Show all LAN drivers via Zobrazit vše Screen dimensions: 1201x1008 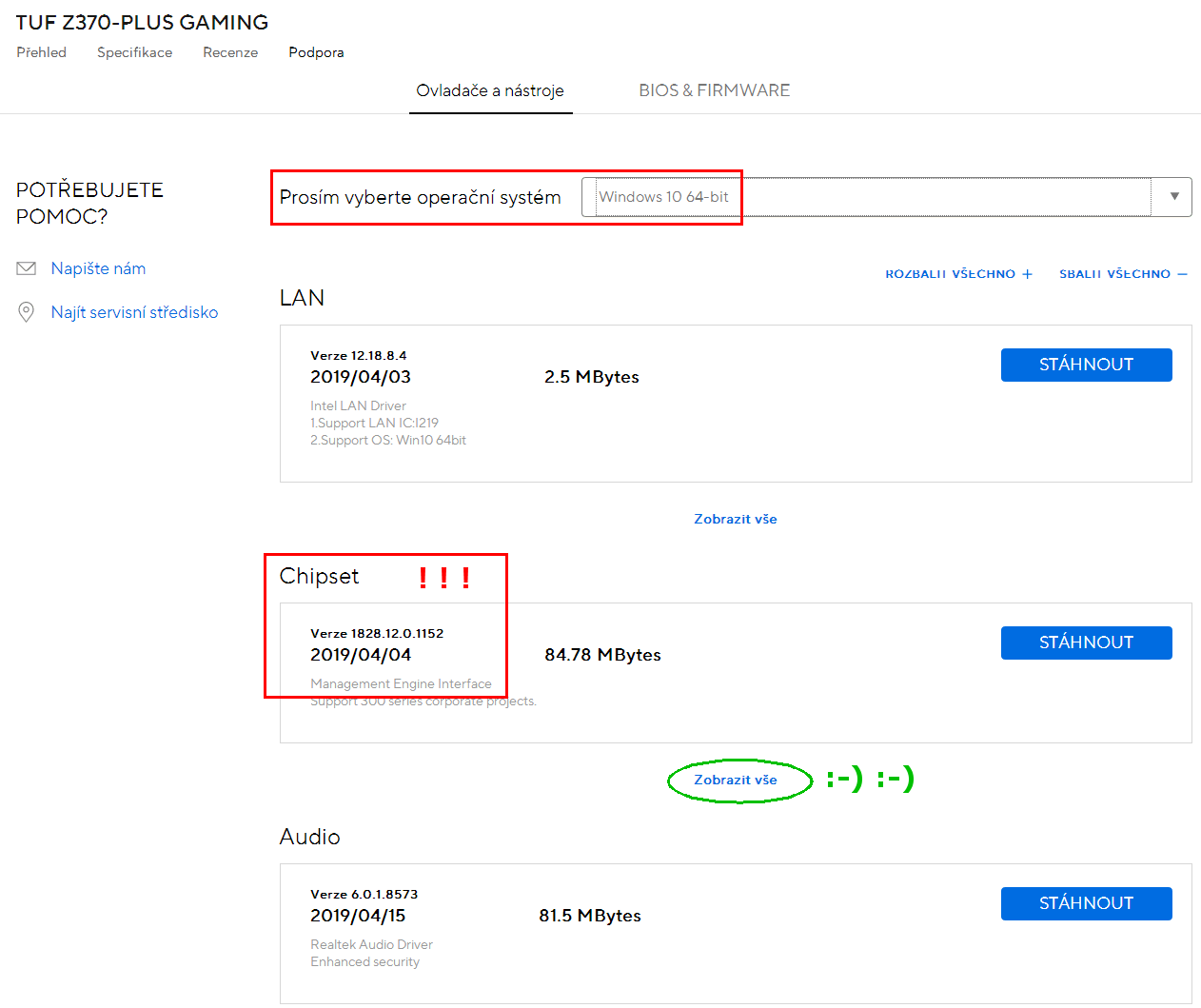[x=735, y=519]
